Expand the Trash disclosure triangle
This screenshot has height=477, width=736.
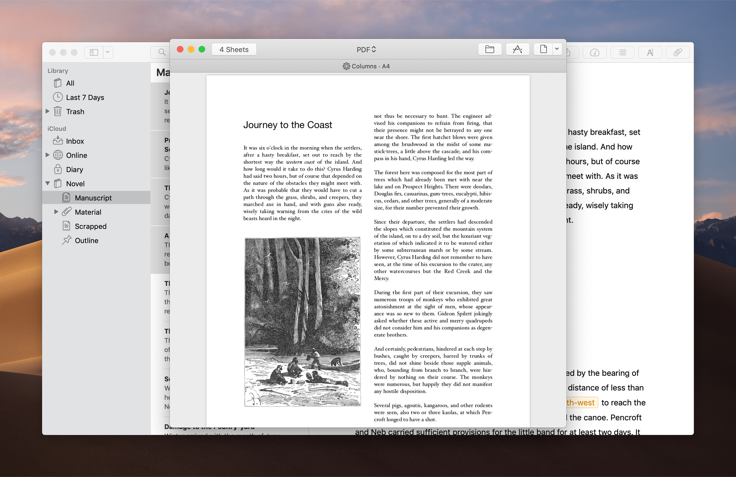coord(47,111)
